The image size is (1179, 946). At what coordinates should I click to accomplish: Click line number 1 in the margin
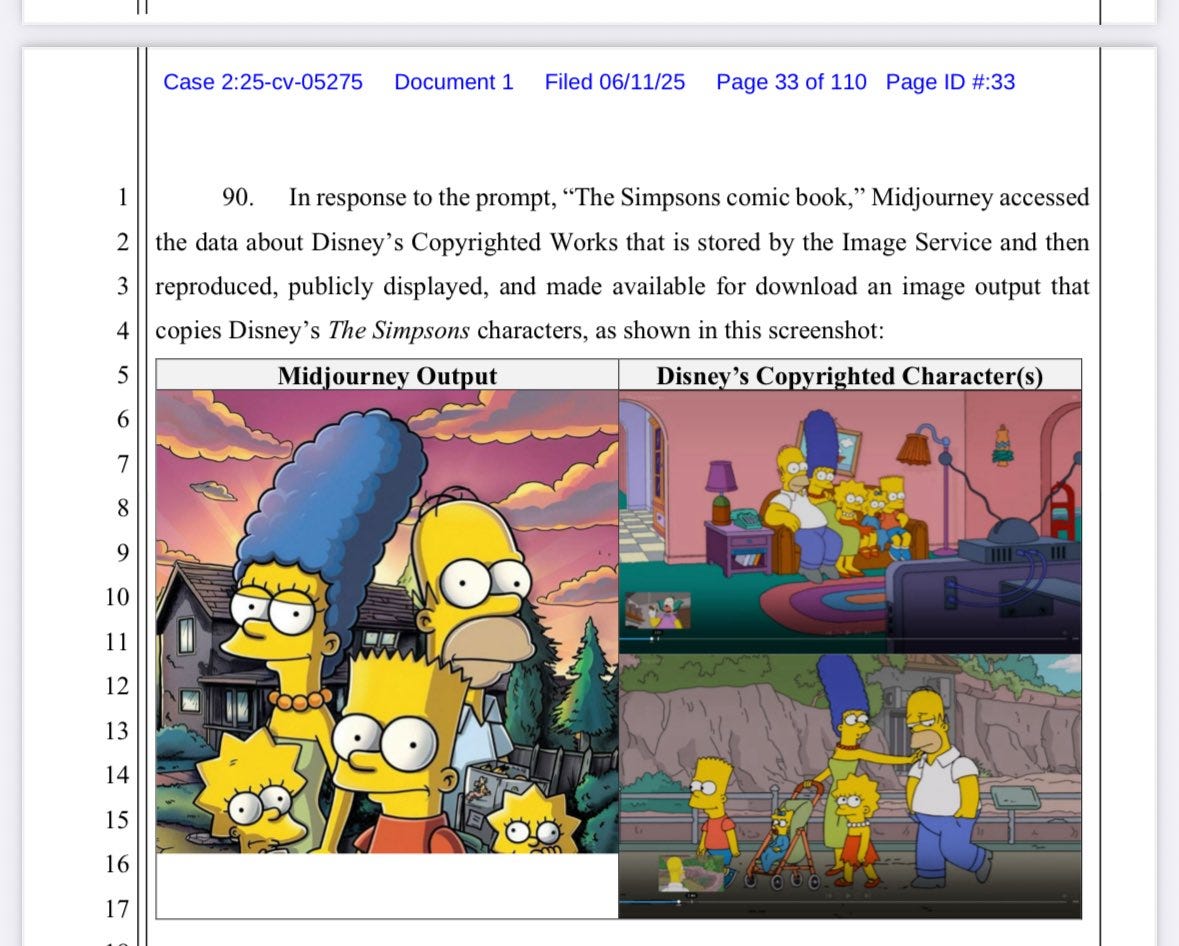[122, 198]
